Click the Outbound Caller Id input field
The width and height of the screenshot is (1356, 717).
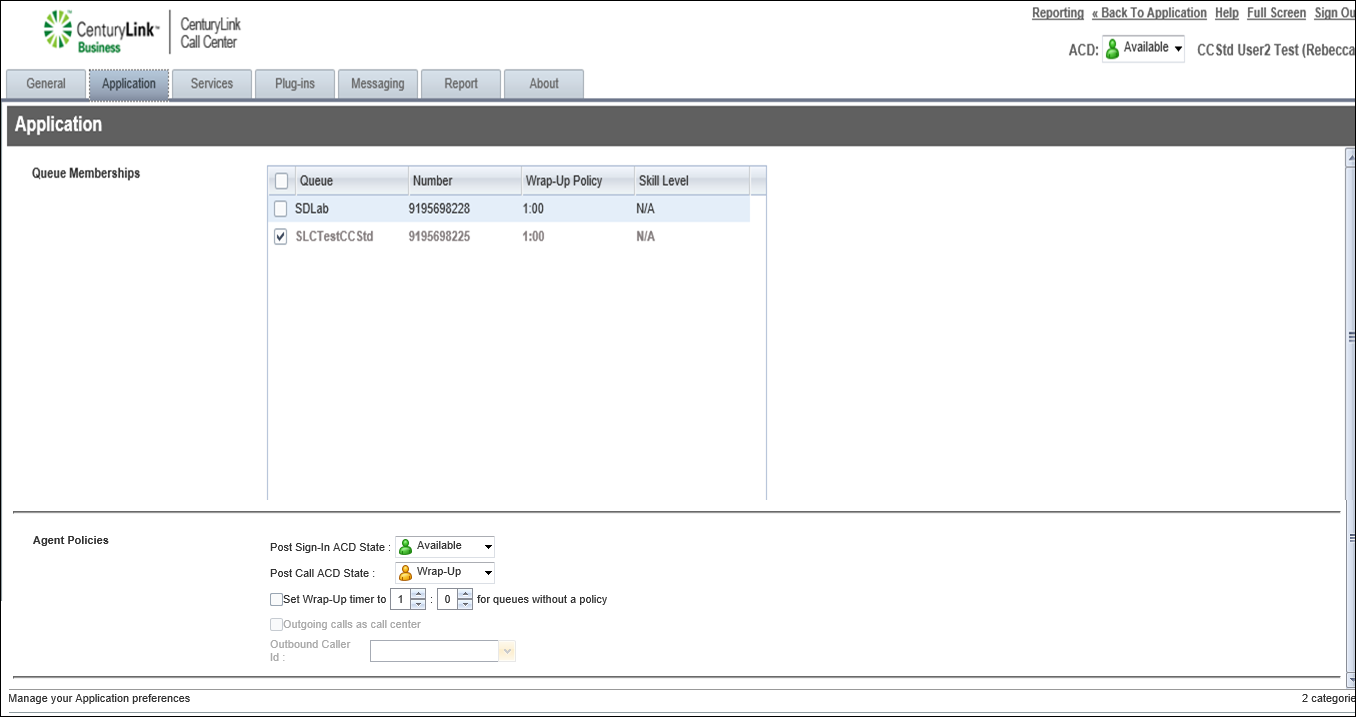(435, 651)
